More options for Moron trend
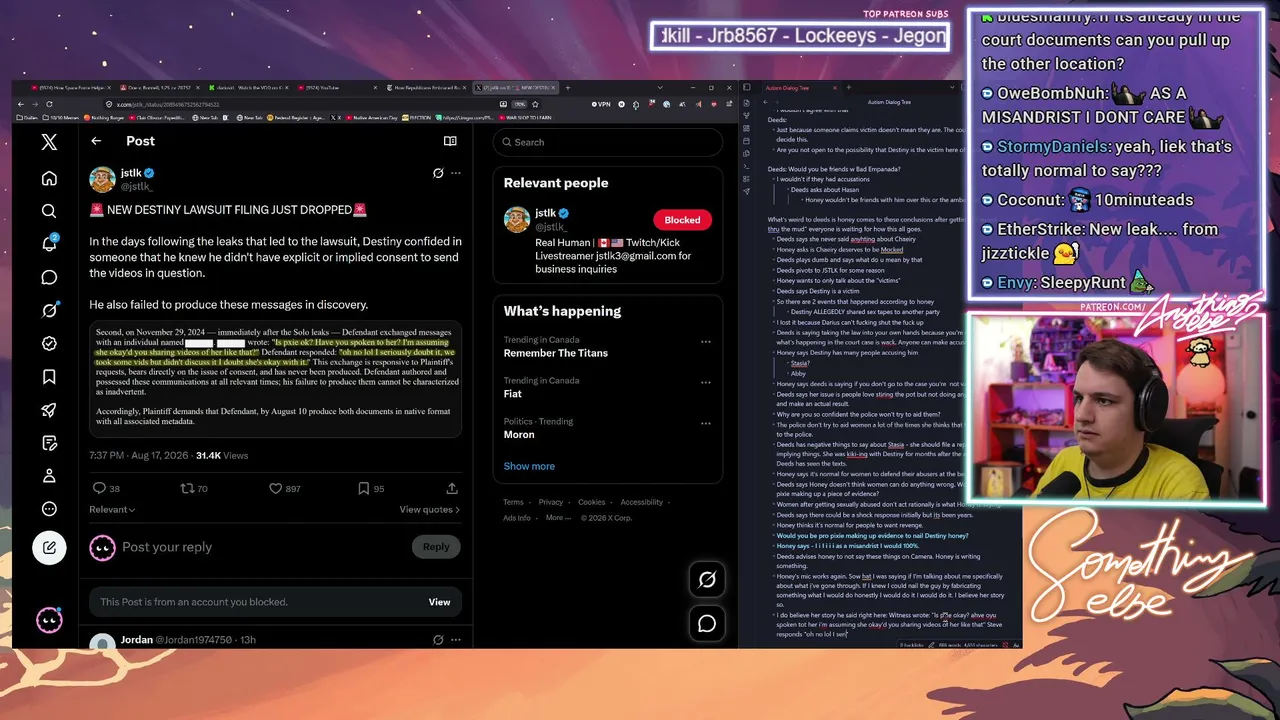Viewport: 1280px width, 720px height. click(706, 423)
